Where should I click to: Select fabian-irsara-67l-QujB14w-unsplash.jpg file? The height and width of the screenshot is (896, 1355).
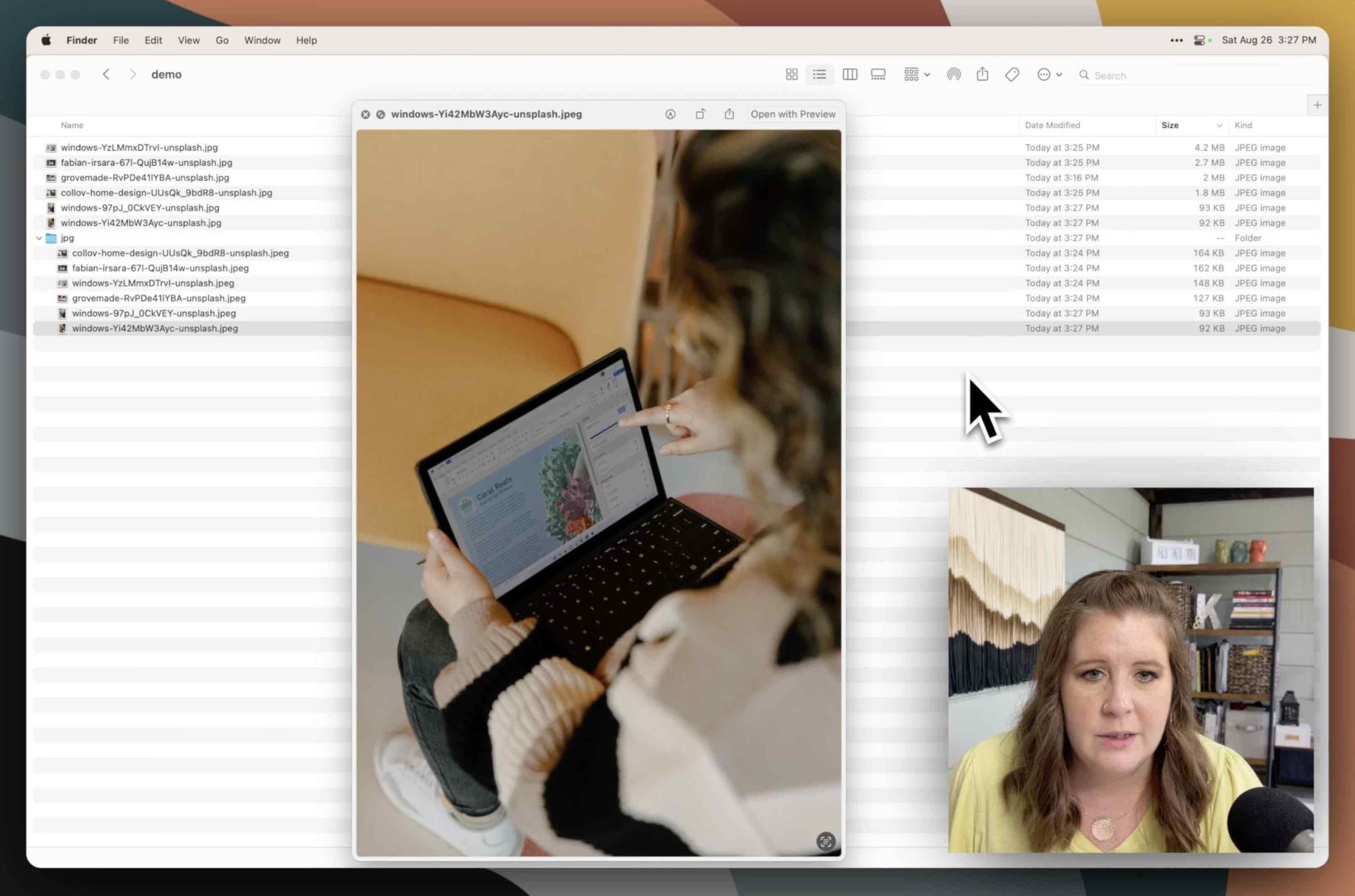coord(146,162)
